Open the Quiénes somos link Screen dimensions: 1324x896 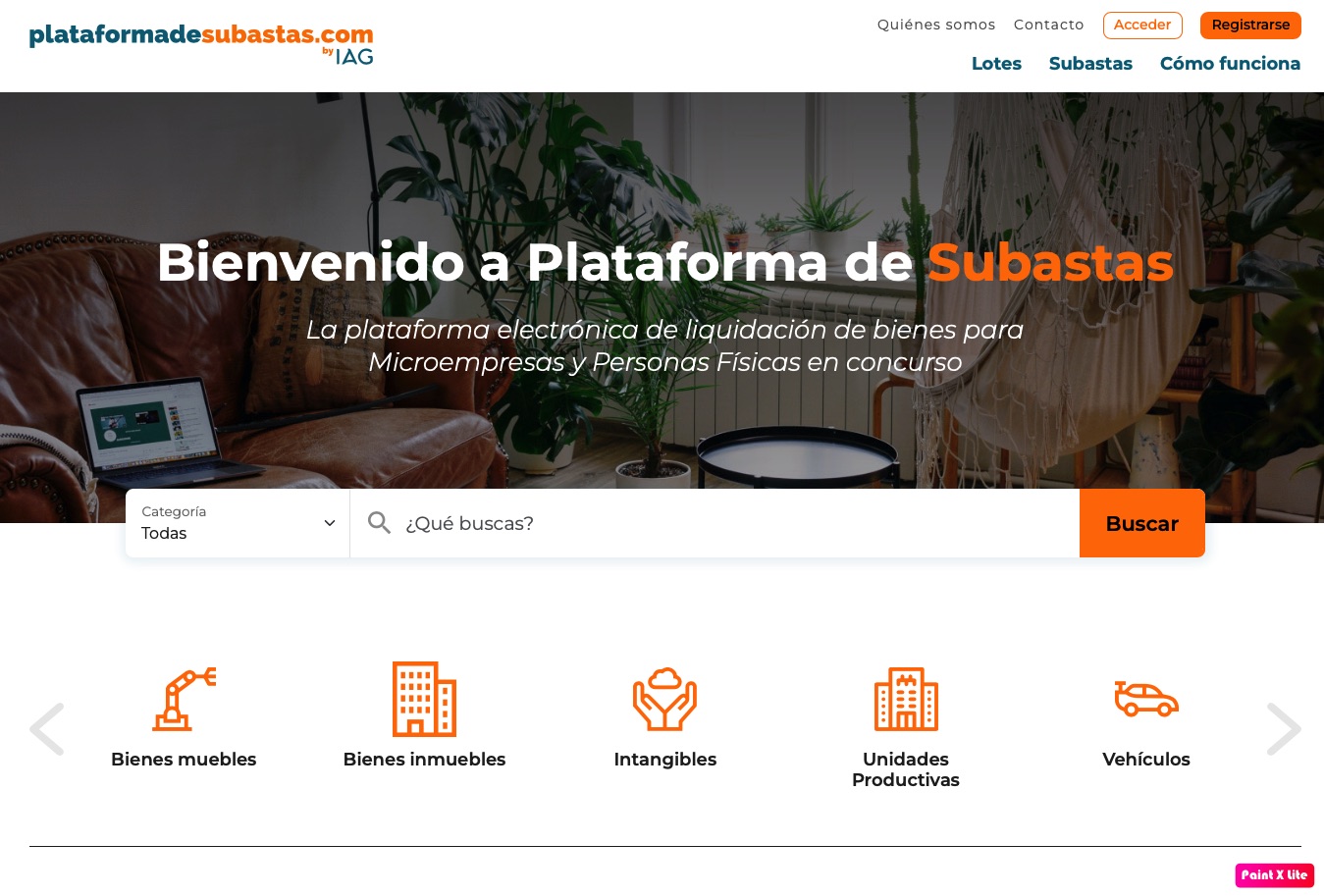tap(936, 25)
